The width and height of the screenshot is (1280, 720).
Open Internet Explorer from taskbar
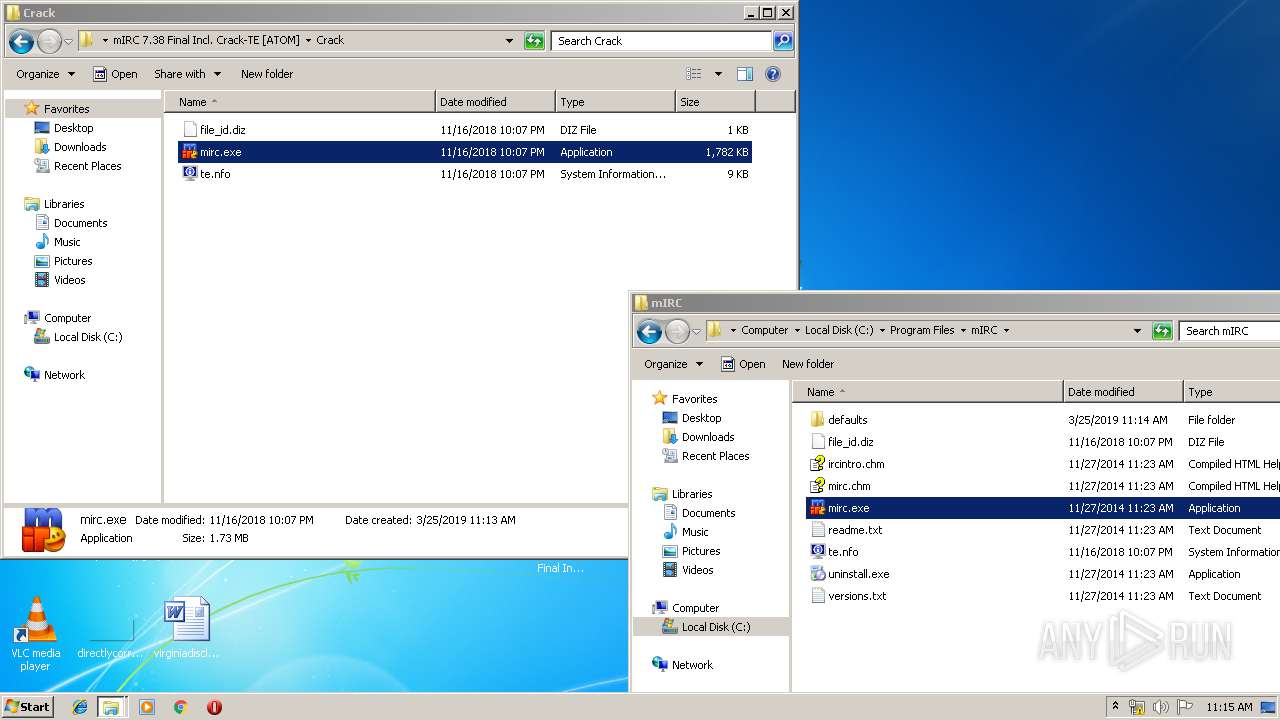click(x=80, y=707)
